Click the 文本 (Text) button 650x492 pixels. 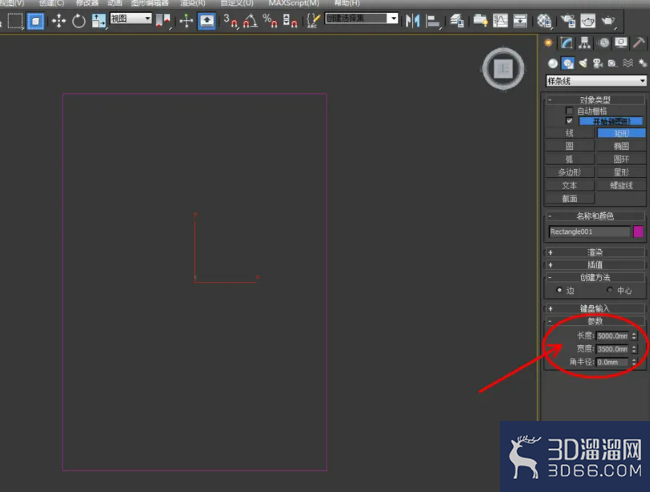(x=570, y=185)
